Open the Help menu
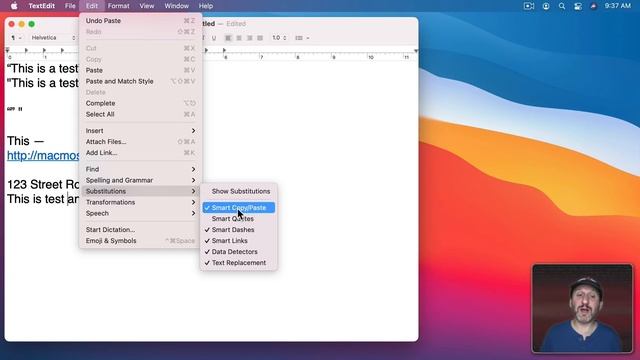Screen dimensions: 640x360 [206, 6]
